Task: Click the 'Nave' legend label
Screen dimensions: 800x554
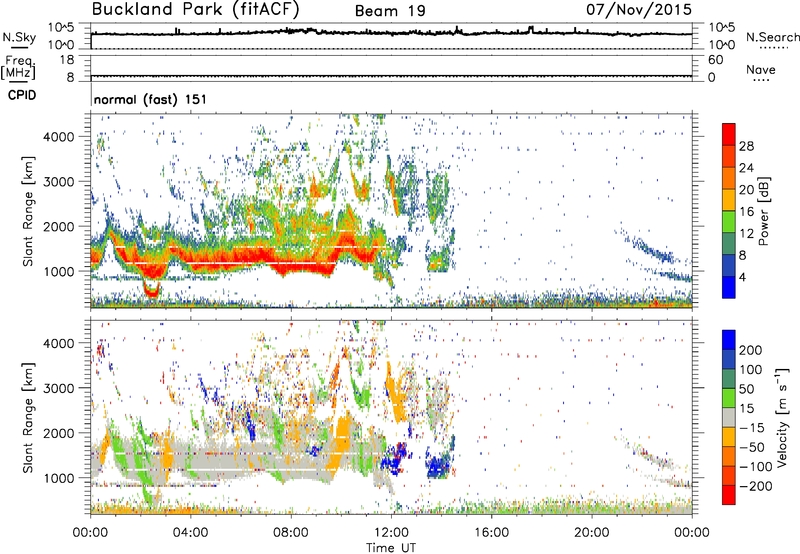Action: (761, 70)
